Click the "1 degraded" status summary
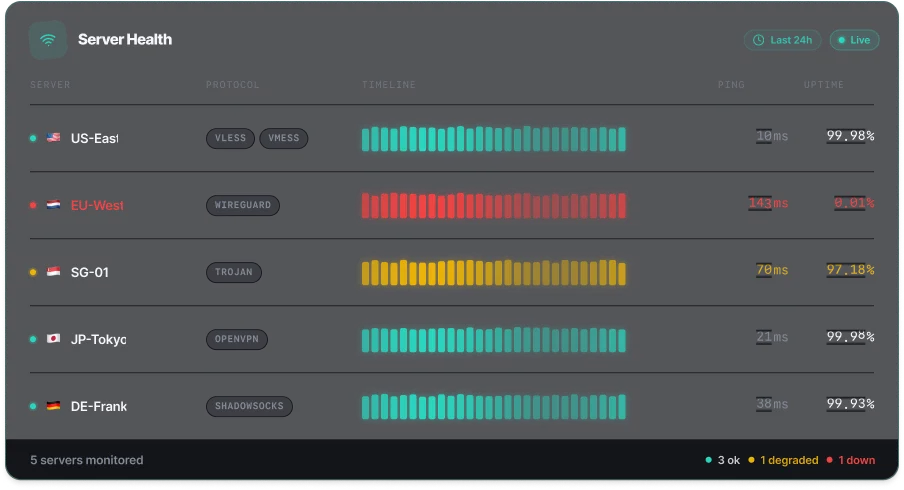The height and width of the screenshot is (490, 904). click(x=784, y=460)
